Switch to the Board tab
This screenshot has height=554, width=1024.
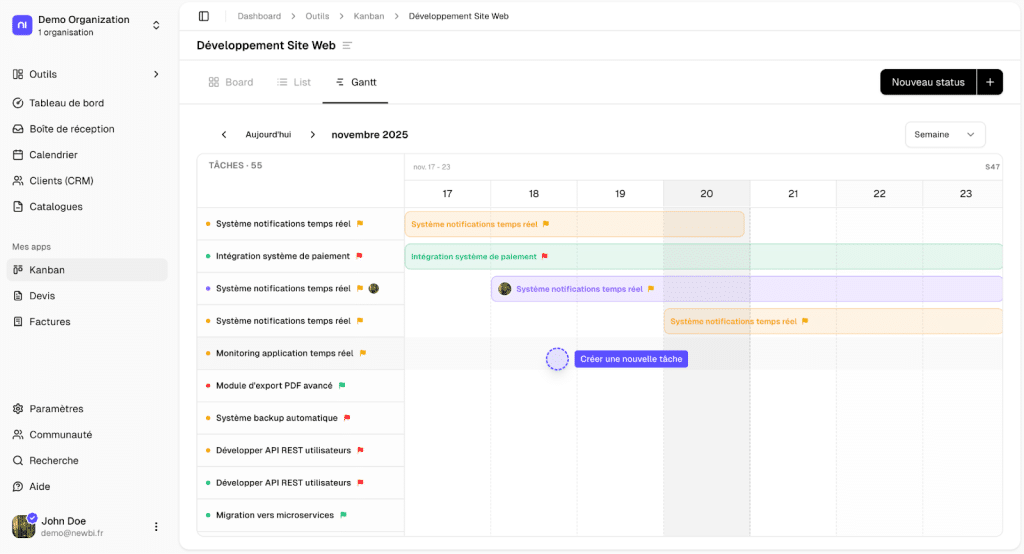click(x=231, y=82)
